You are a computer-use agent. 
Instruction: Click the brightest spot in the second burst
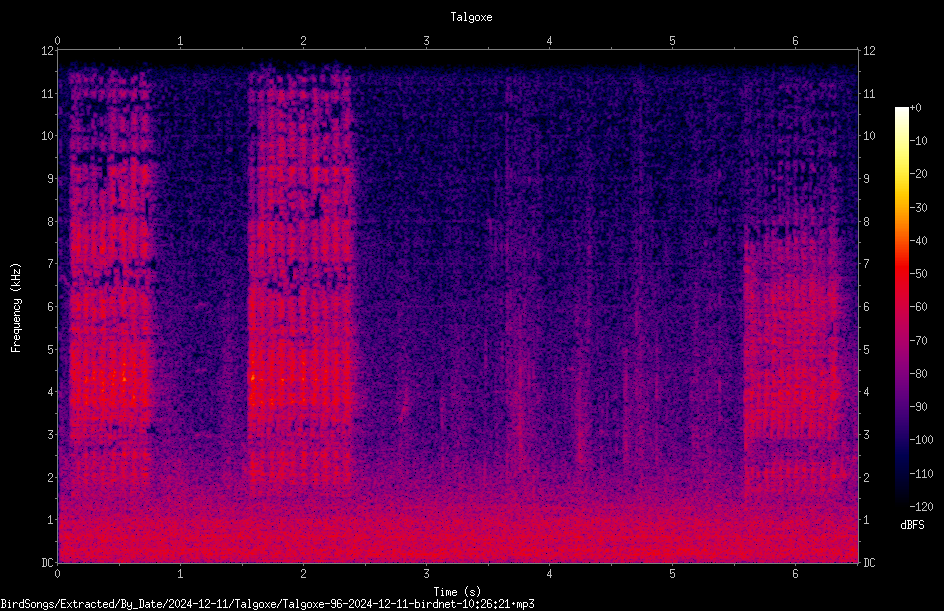[x=253, y=377]
